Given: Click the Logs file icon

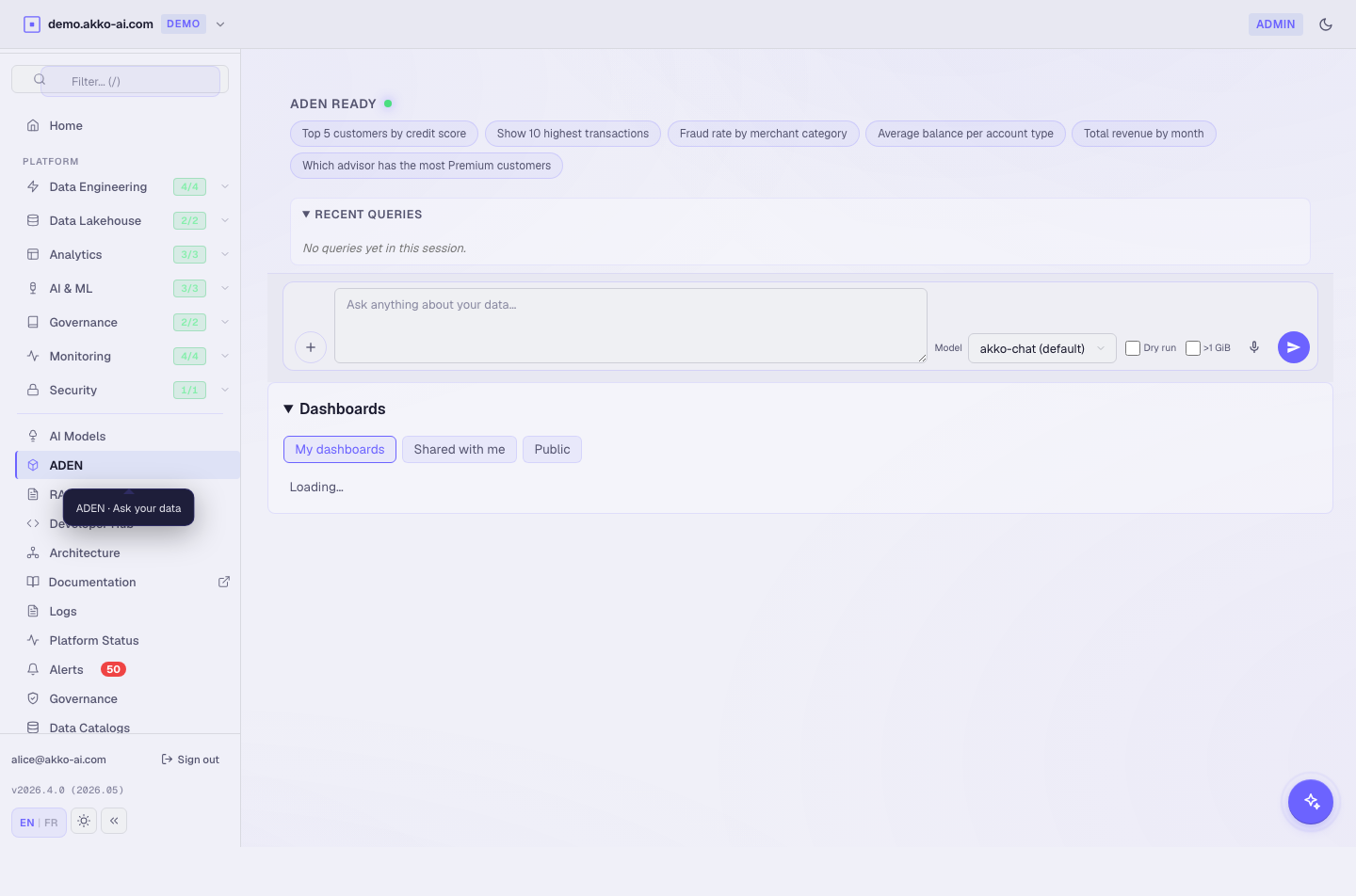Looking at the screenshot, I should (x=33, y=611).
